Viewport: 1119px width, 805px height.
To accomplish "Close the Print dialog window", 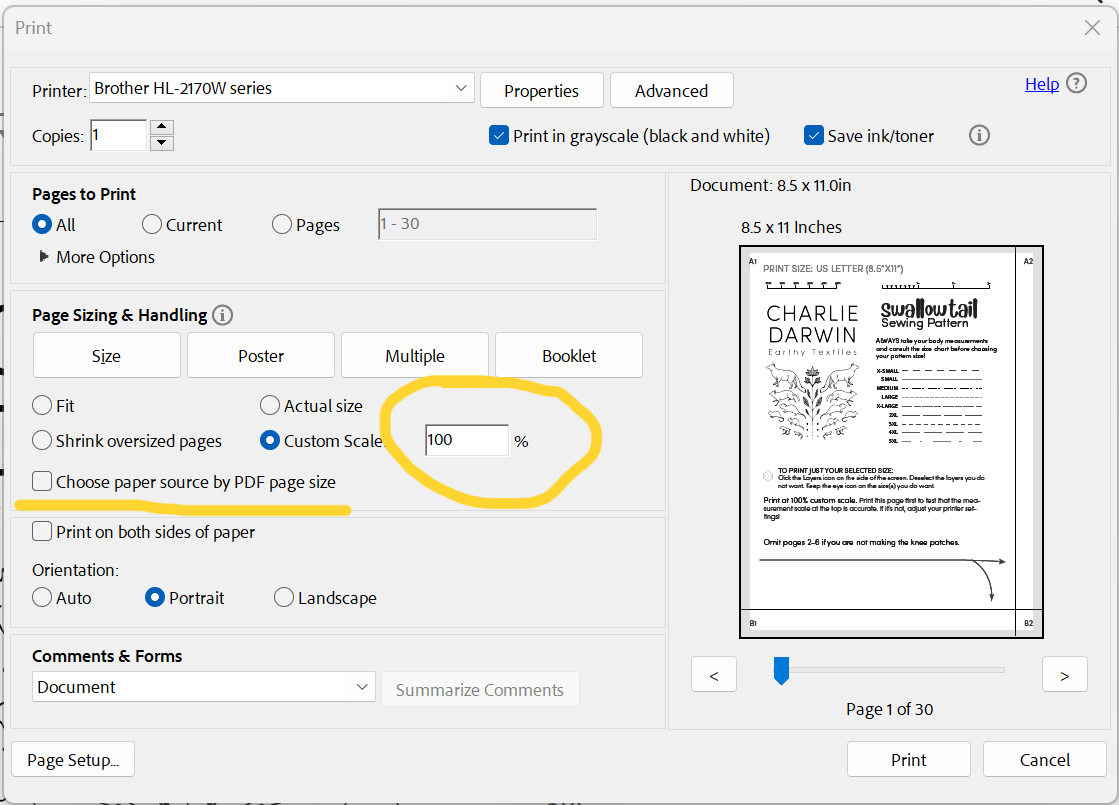I will 1092,28.
